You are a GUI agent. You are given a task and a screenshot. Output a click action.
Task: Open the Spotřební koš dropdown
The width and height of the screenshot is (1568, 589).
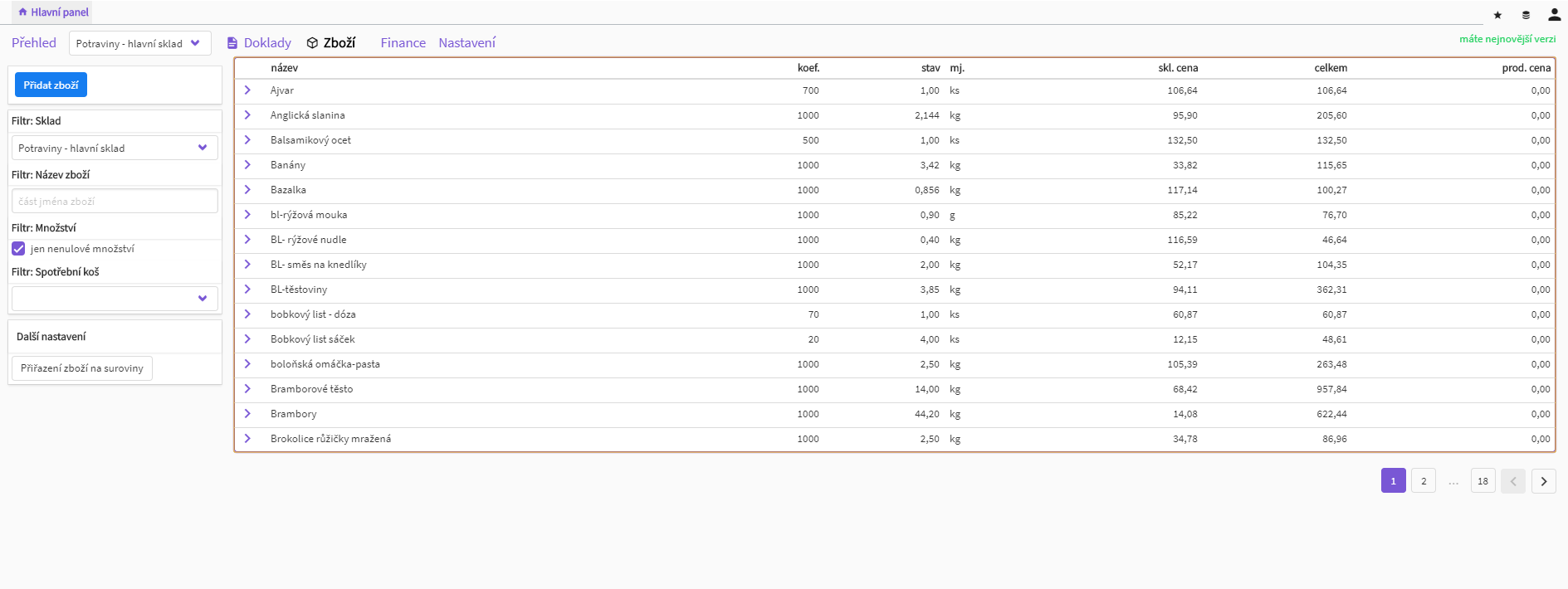click(x=115, y=299)
